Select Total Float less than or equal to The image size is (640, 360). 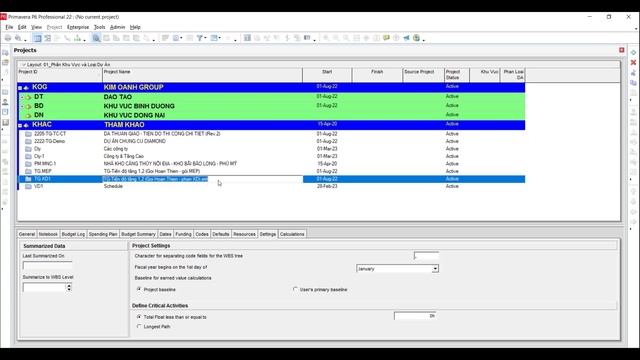point(139,316)
